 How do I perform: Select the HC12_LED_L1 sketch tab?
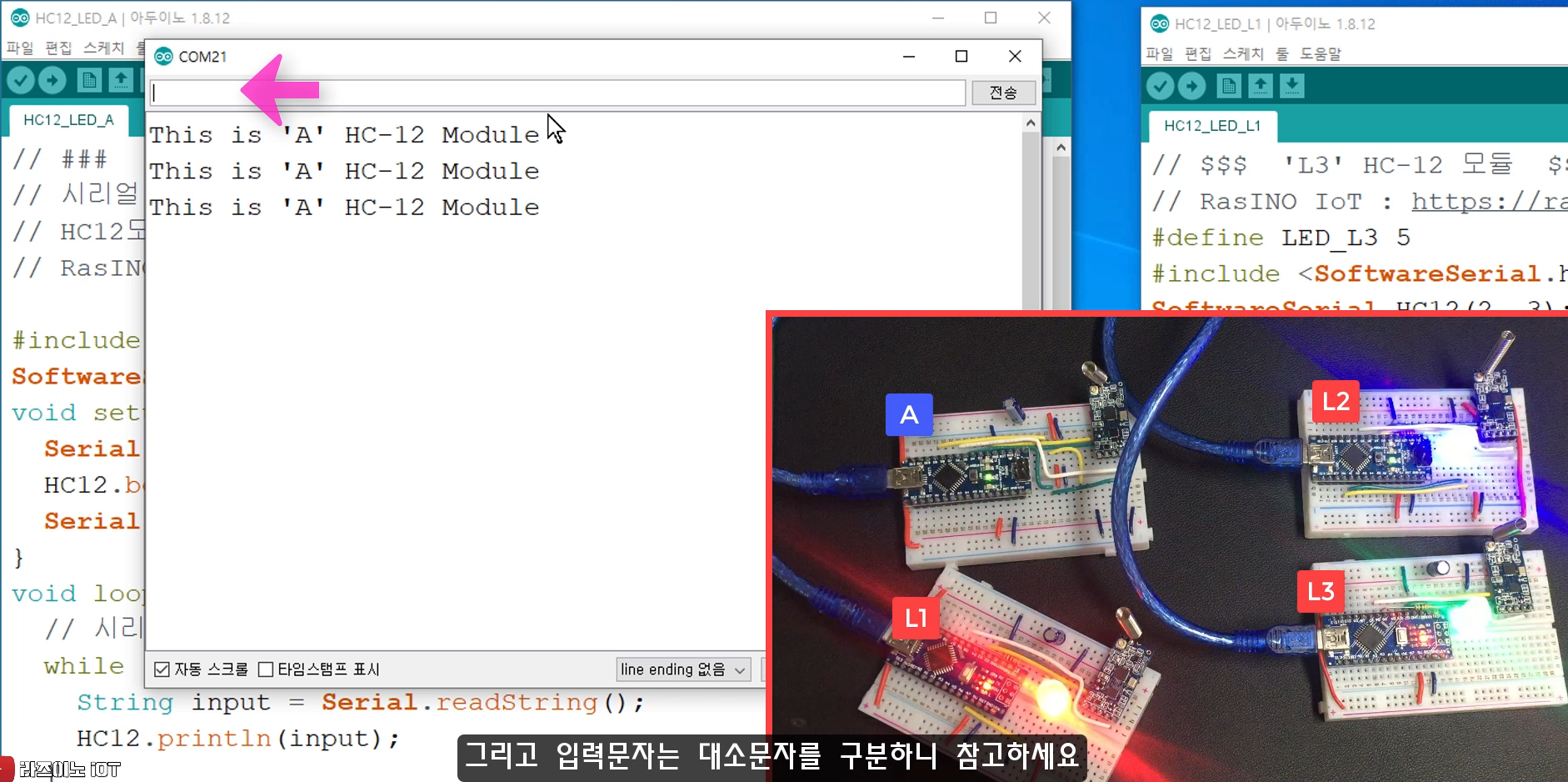[1212, 126]
